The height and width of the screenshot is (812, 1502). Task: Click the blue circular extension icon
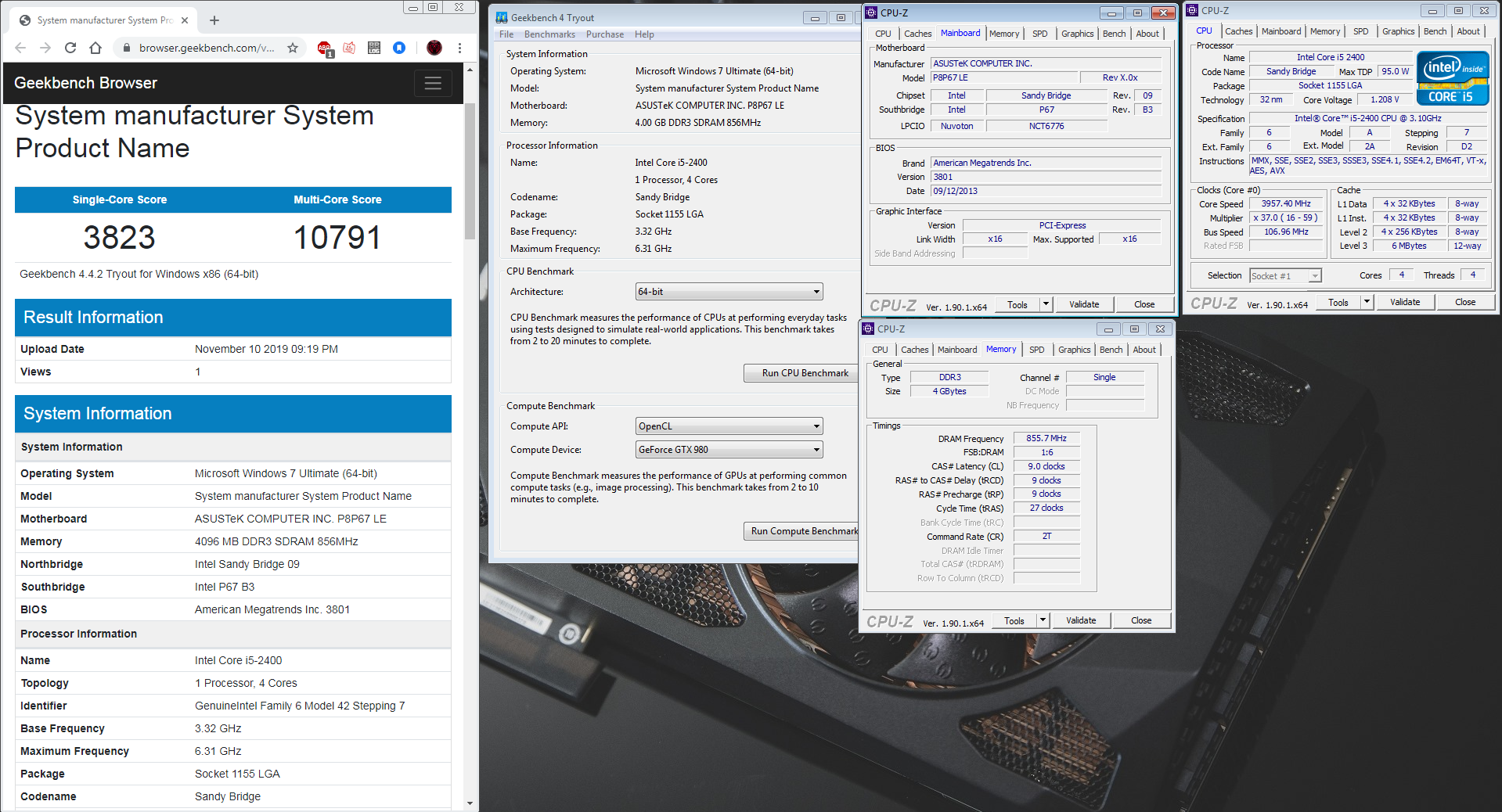[x=399, y=48]
